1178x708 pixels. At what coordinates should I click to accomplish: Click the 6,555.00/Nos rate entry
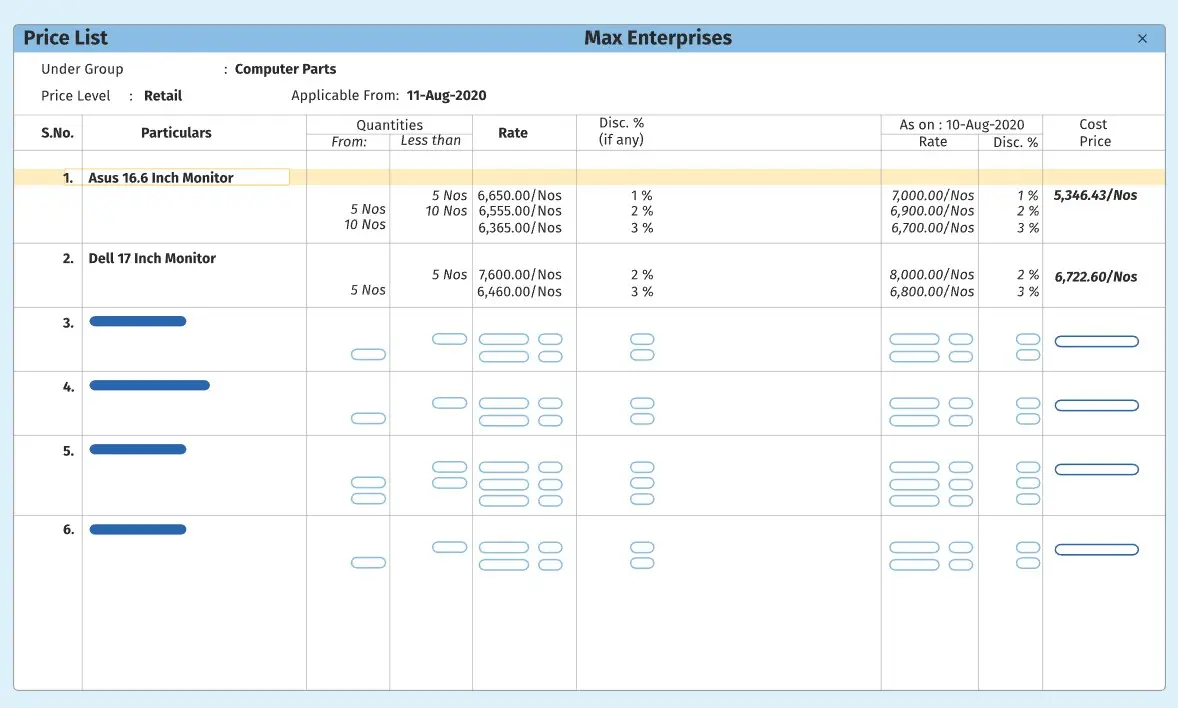click(519, 211)
